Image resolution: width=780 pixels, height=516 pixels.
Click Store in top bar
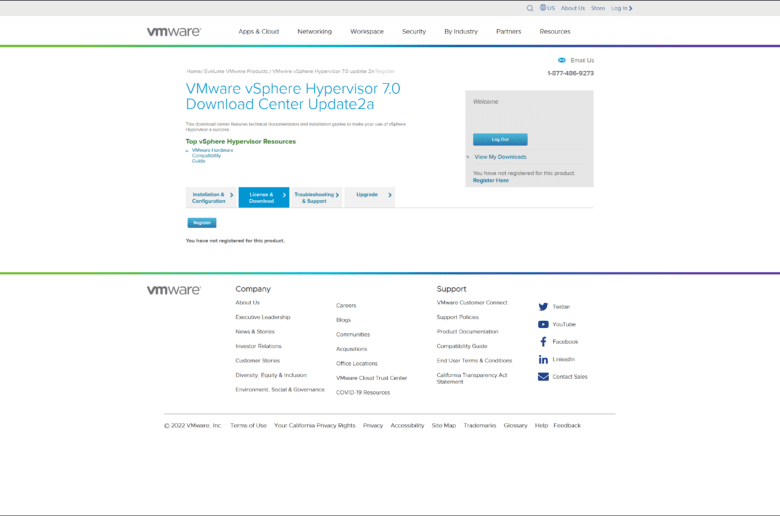[598, 8]
